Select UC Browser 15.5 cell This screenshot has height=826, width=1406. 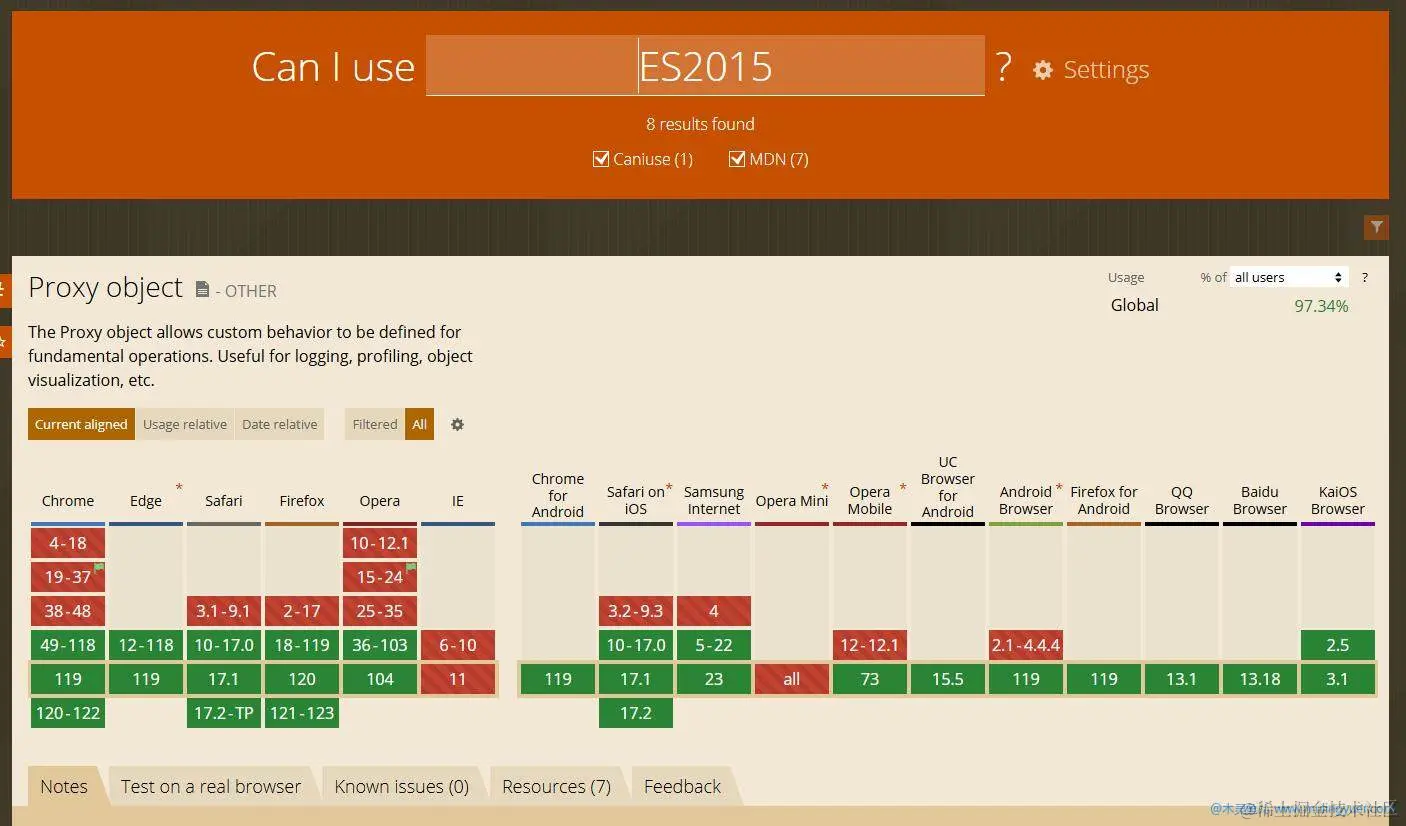pos(948,679)
